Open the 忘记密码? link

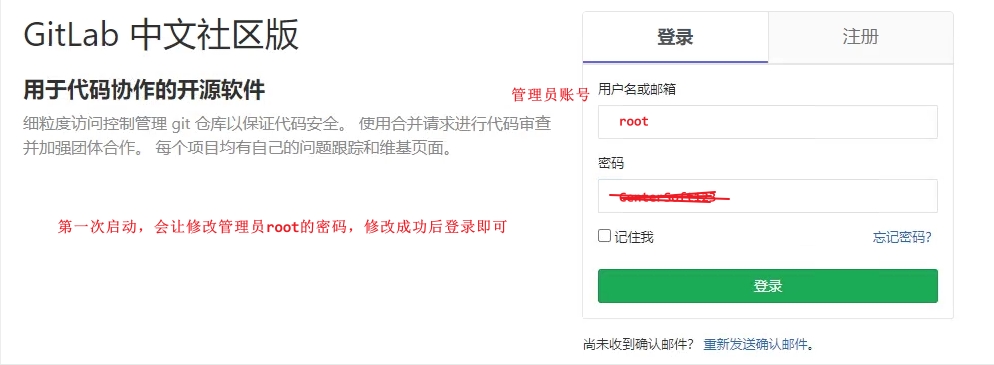902,238
